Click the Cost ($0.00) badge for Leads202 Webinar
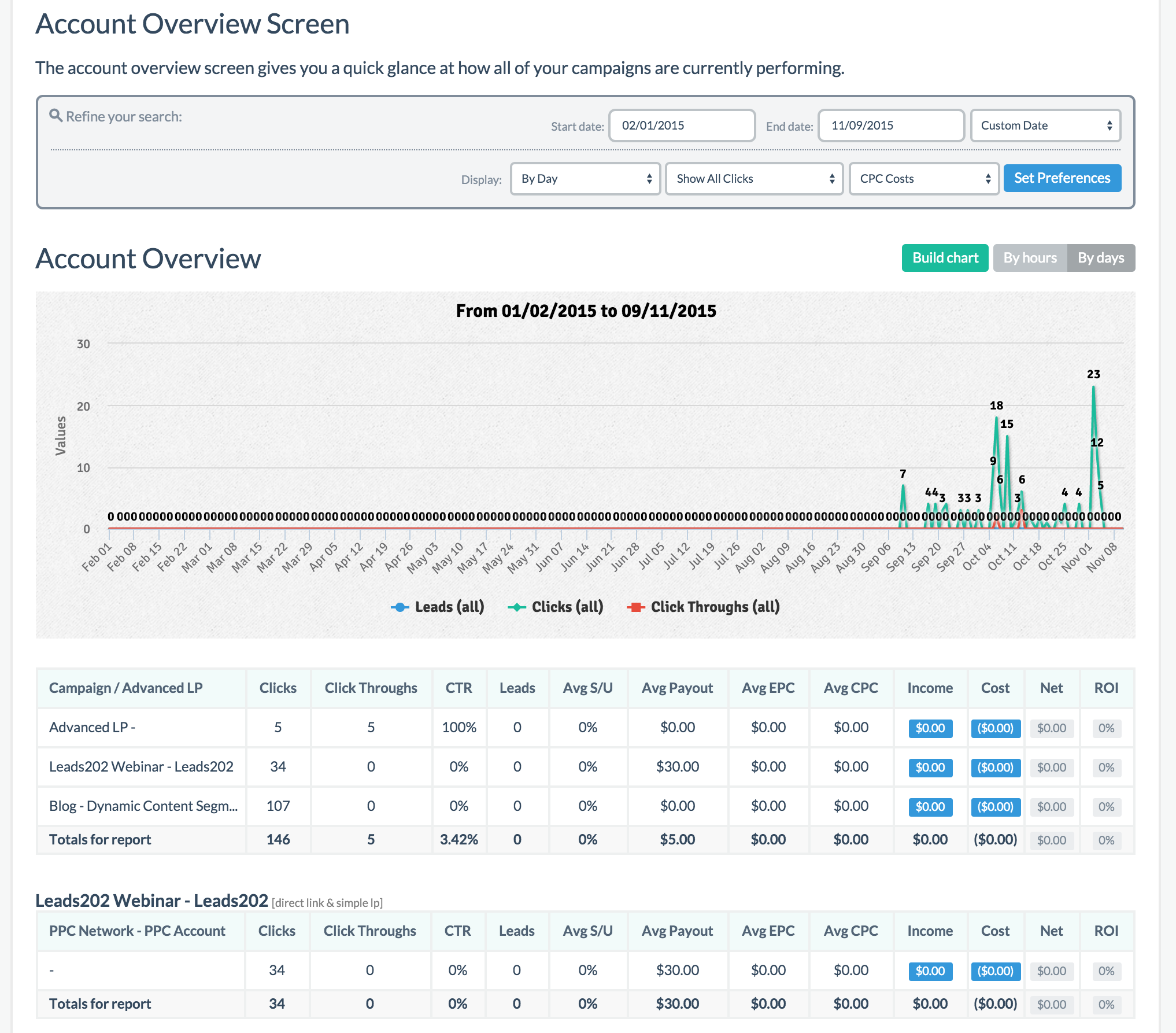This screenshot has height=1033, width=1176. [995, 768]
